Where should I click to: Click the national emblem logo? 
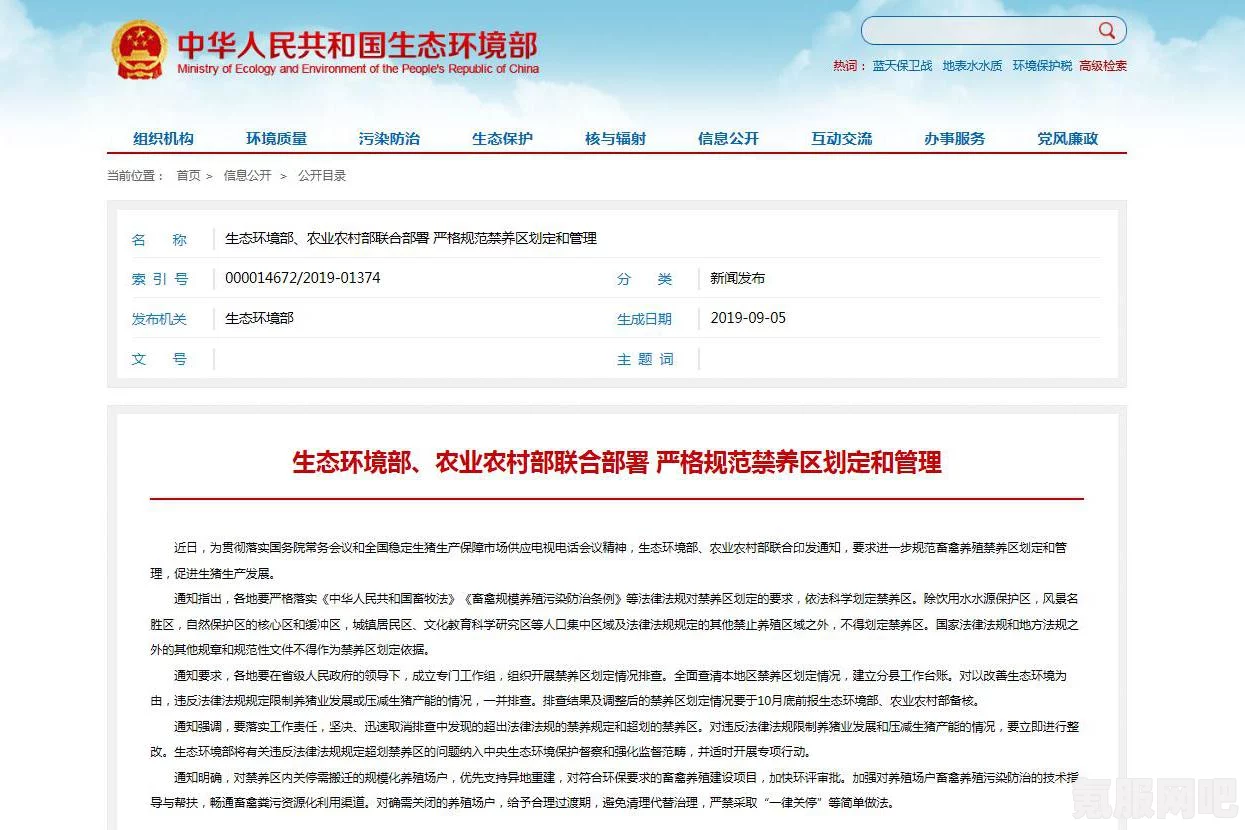pos(139,50)
